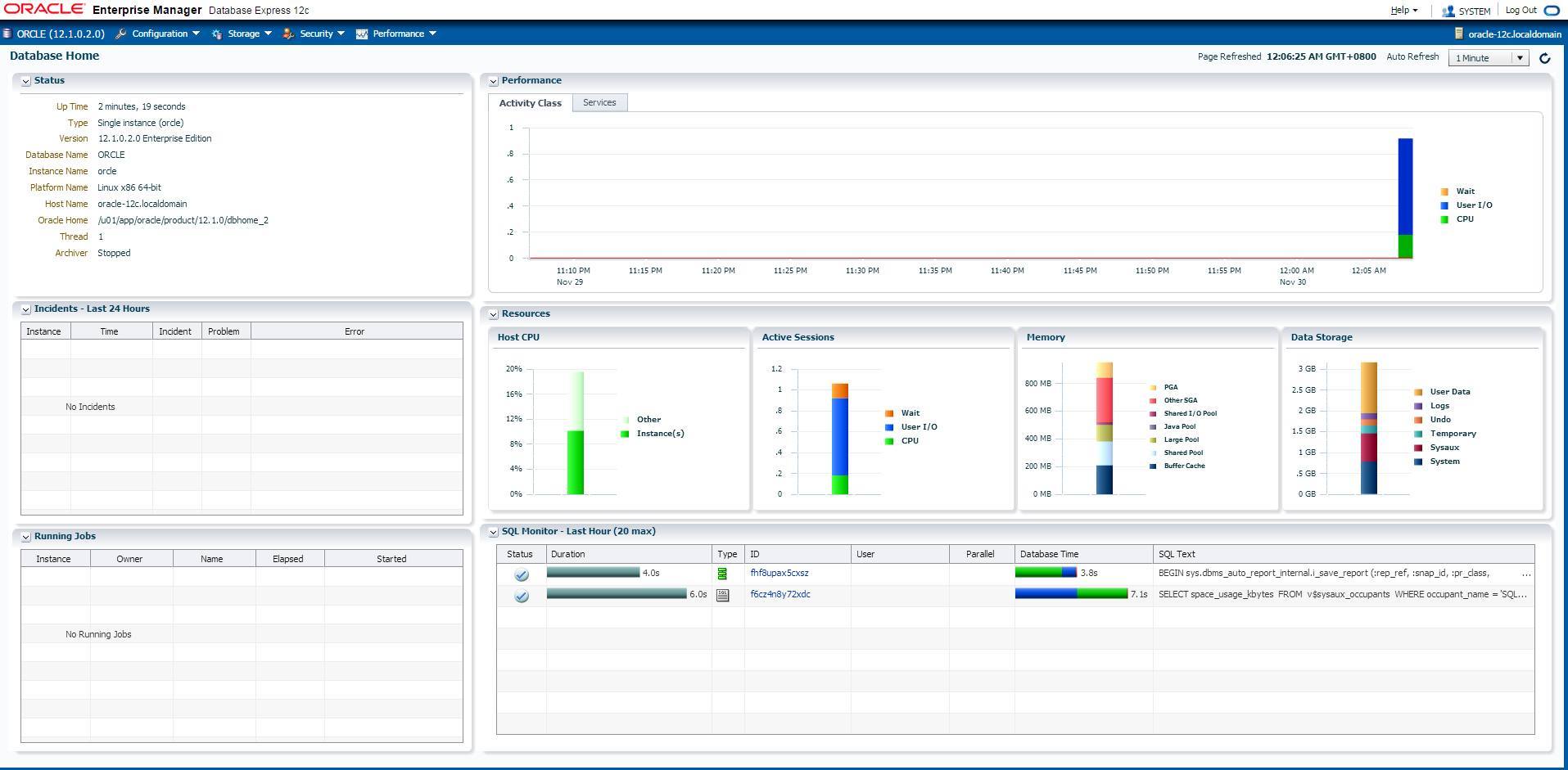Open the Performance menu

click(404, 34)
